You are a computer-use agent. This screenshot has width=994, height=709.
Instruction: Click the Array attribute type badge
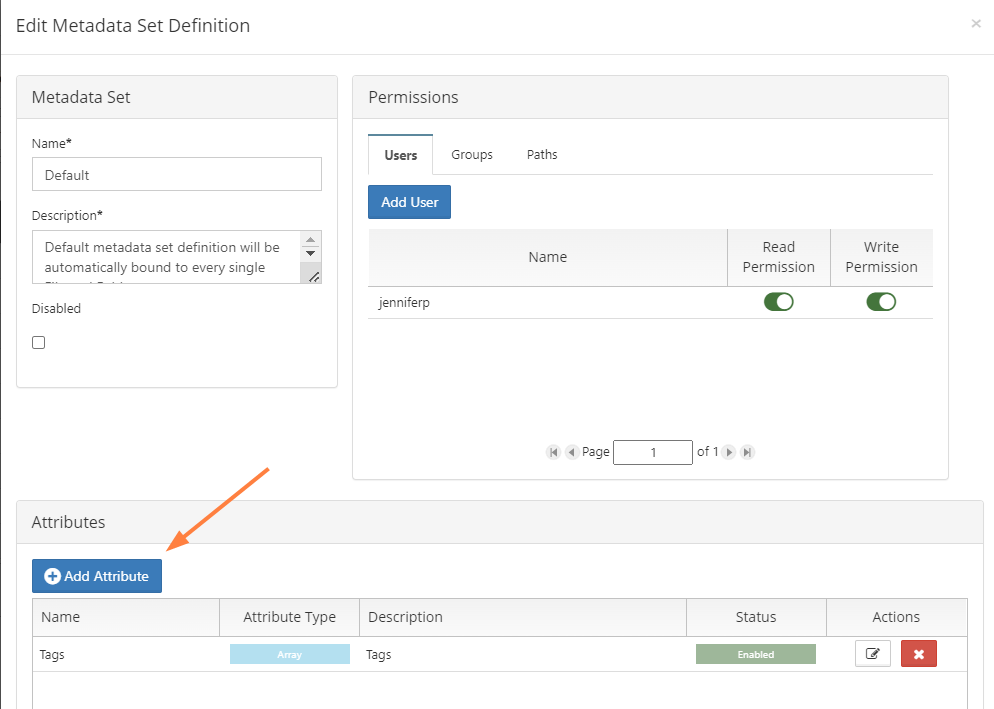[x=290, y=654]
